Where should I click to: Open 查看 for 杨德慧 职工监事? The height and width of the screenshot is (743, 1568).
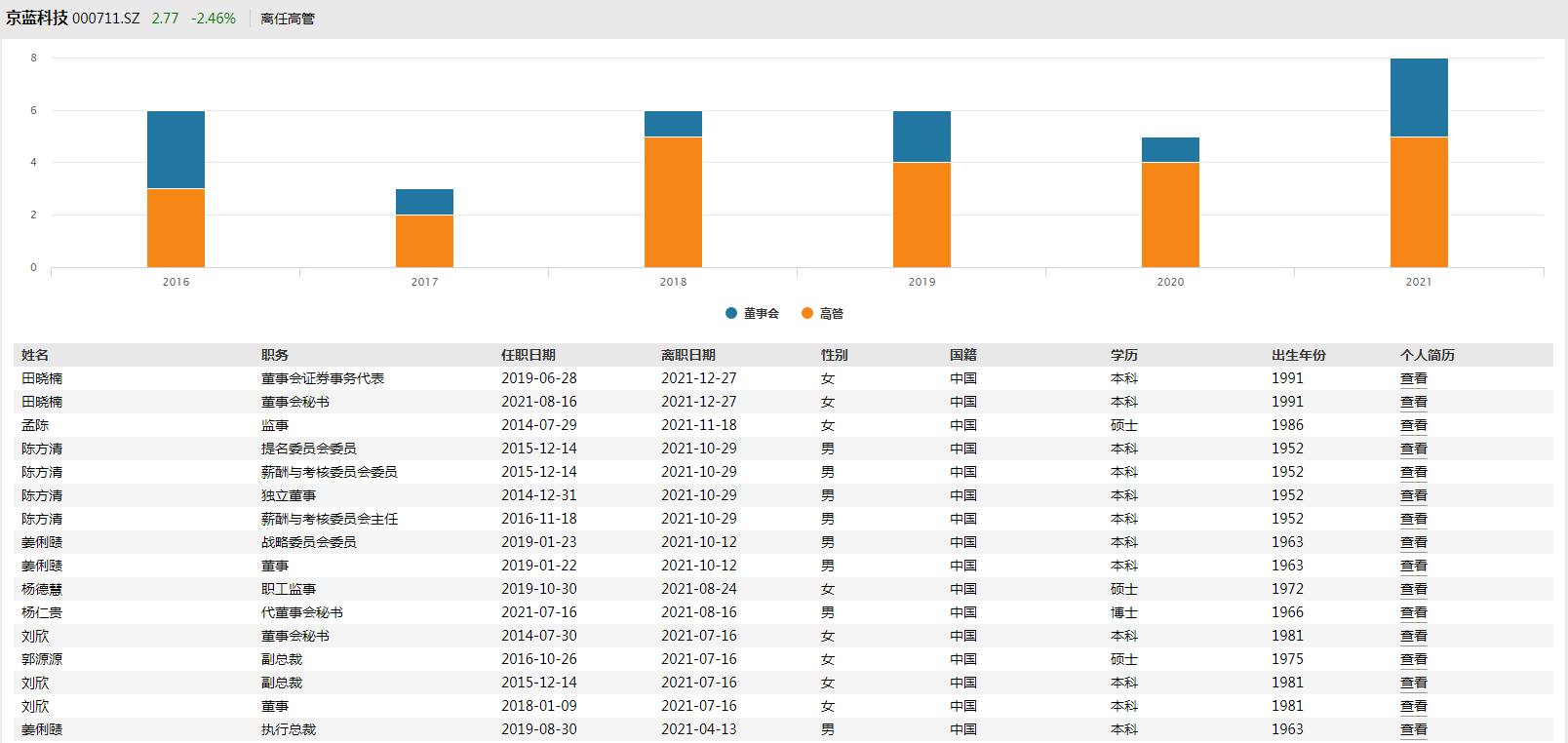point(1414,589)
